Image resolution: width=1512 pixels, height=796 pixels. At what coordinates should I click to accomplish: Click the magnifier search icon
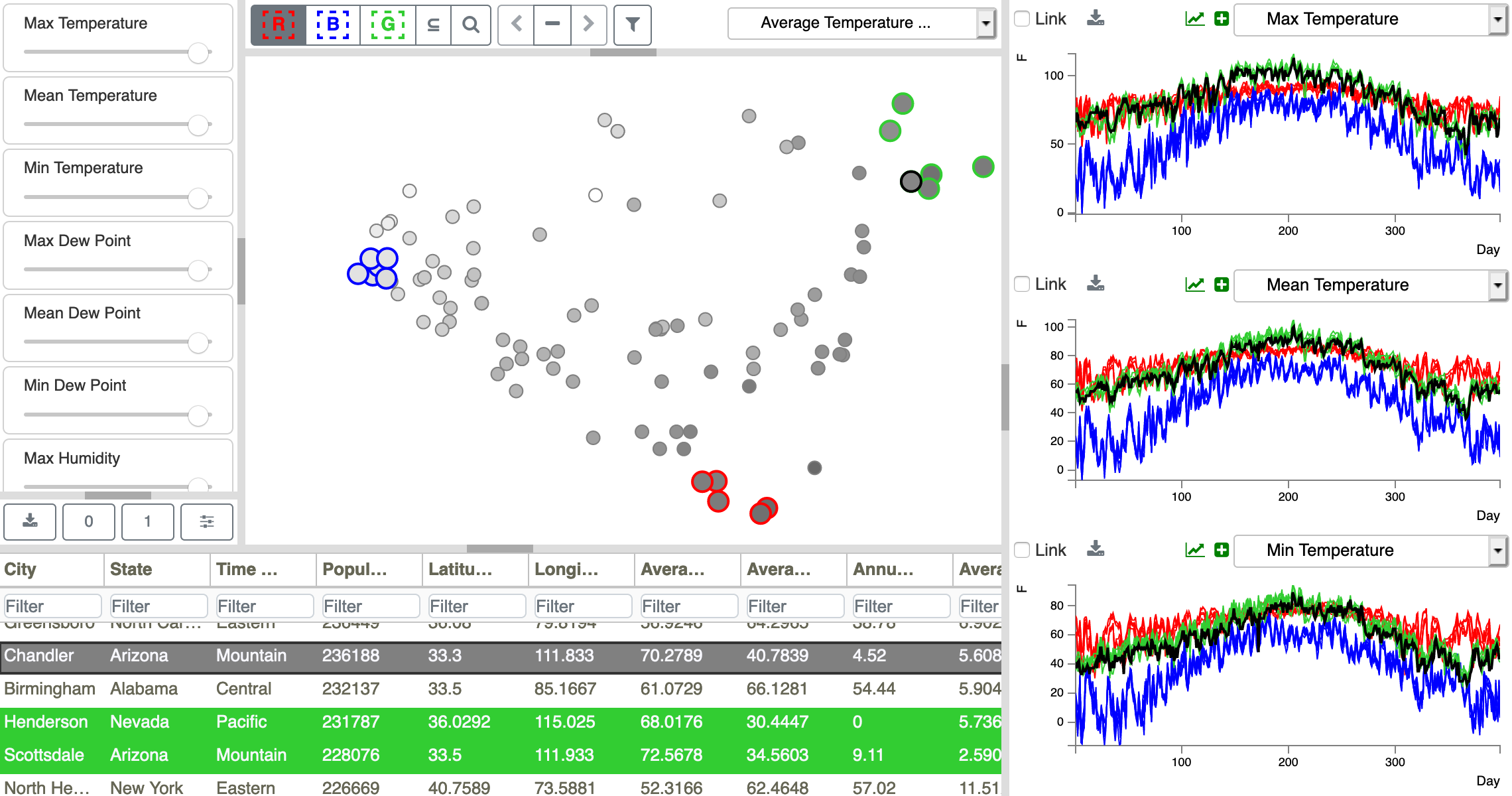point(471,25)
